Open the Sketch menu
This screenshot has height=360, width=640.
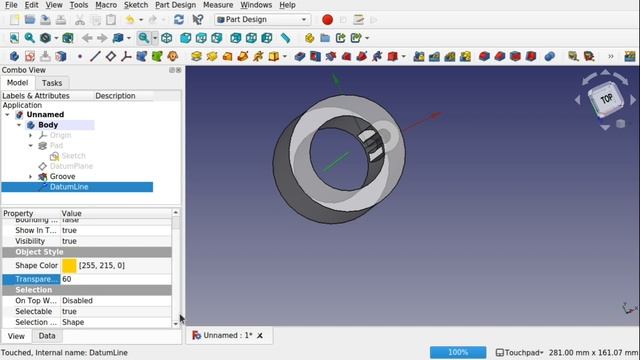point(136,5)
